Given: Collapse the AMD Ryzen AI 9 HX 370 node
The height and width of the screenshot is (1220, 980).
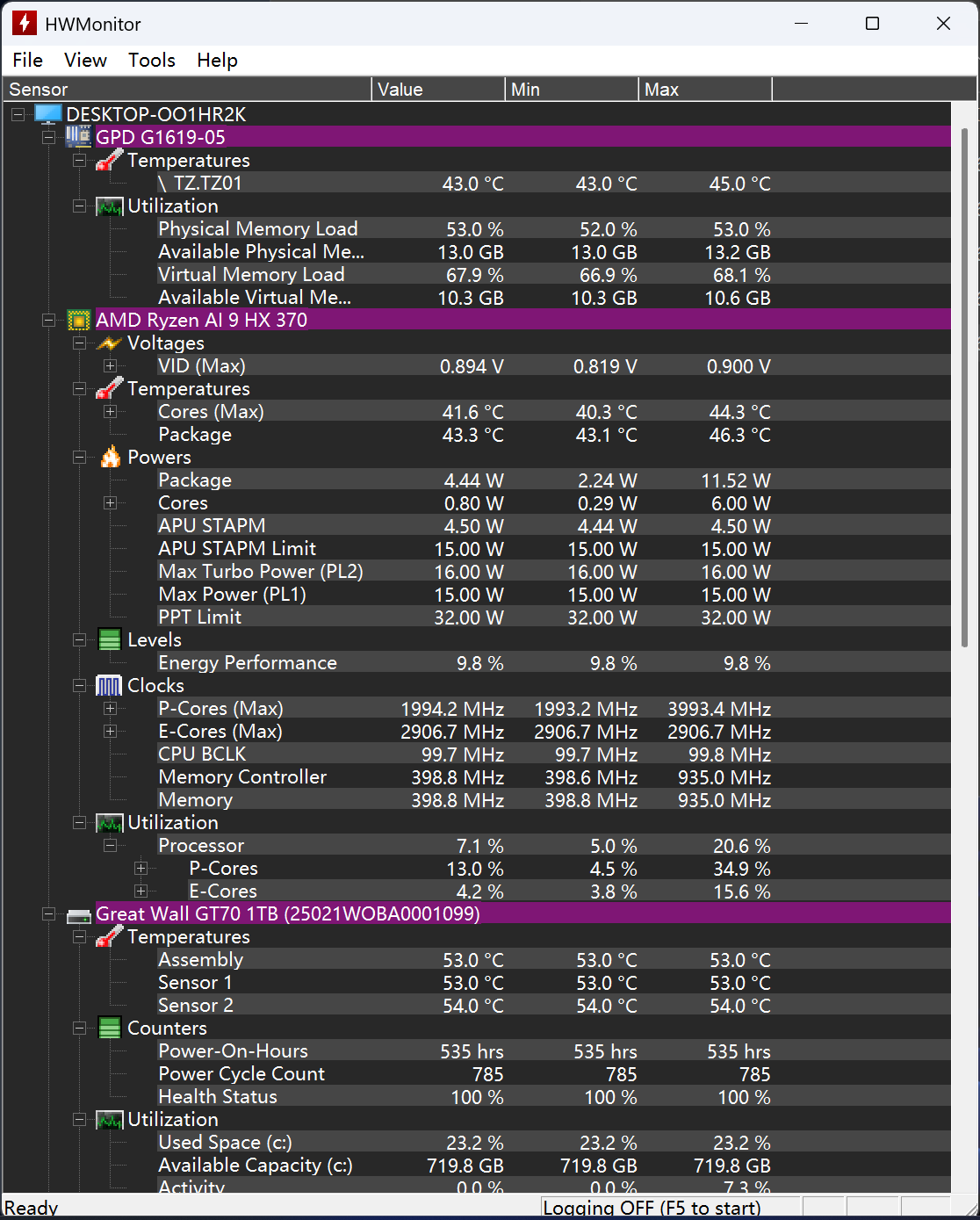Looking at the screenshot, I should pyautogui.click(x=49, y=320).
